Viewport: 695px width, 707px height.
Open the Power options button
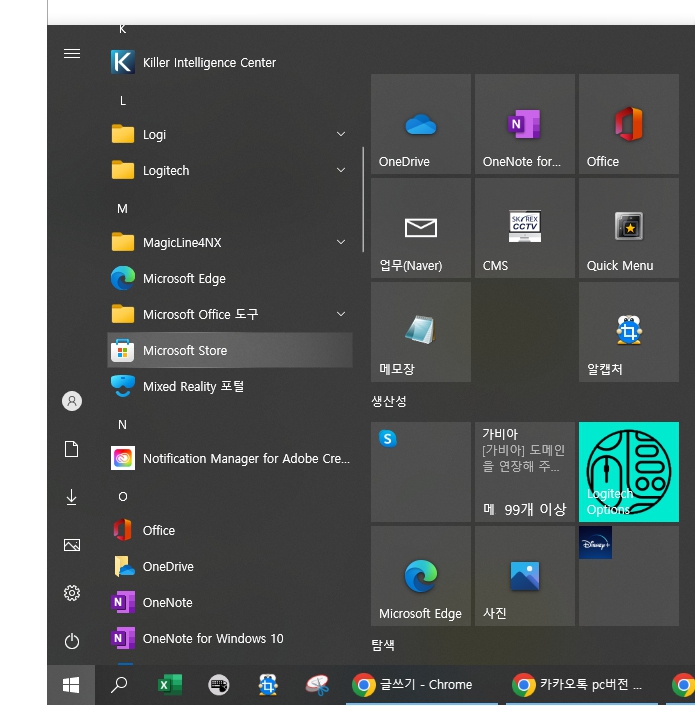pos(72,641)
